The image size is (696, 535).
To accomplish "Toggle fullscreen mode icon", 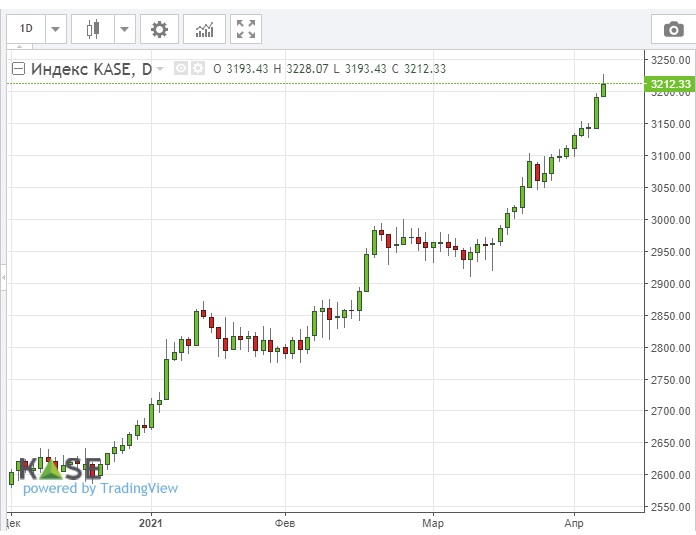I will coord(246,29).
